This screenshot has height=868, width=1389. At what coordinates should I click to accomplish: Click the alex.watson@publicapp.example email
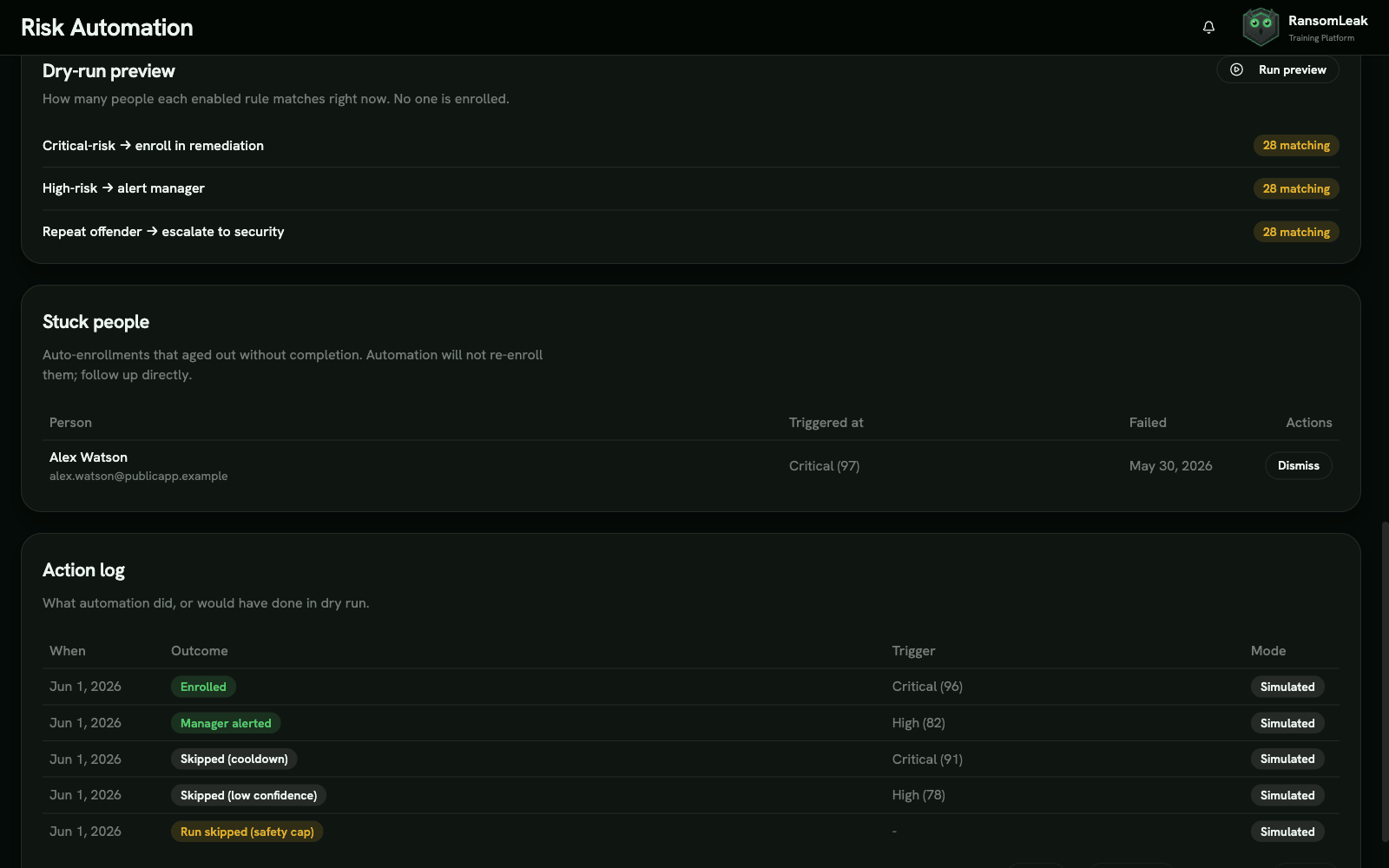coord(139,477)
